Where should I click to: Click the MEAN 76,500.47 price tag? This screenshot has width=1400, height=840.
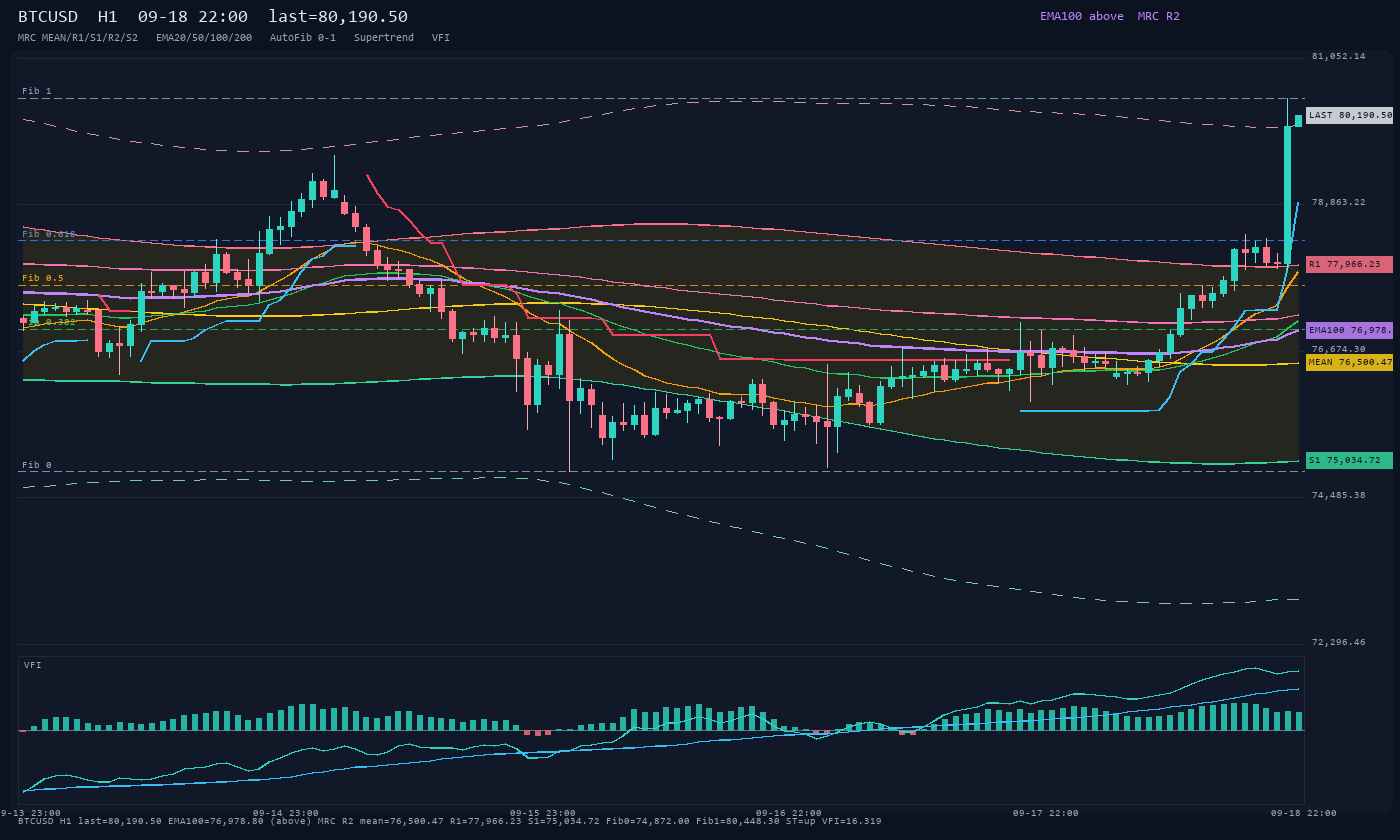pyautogui.click(x=1350, y=362)
